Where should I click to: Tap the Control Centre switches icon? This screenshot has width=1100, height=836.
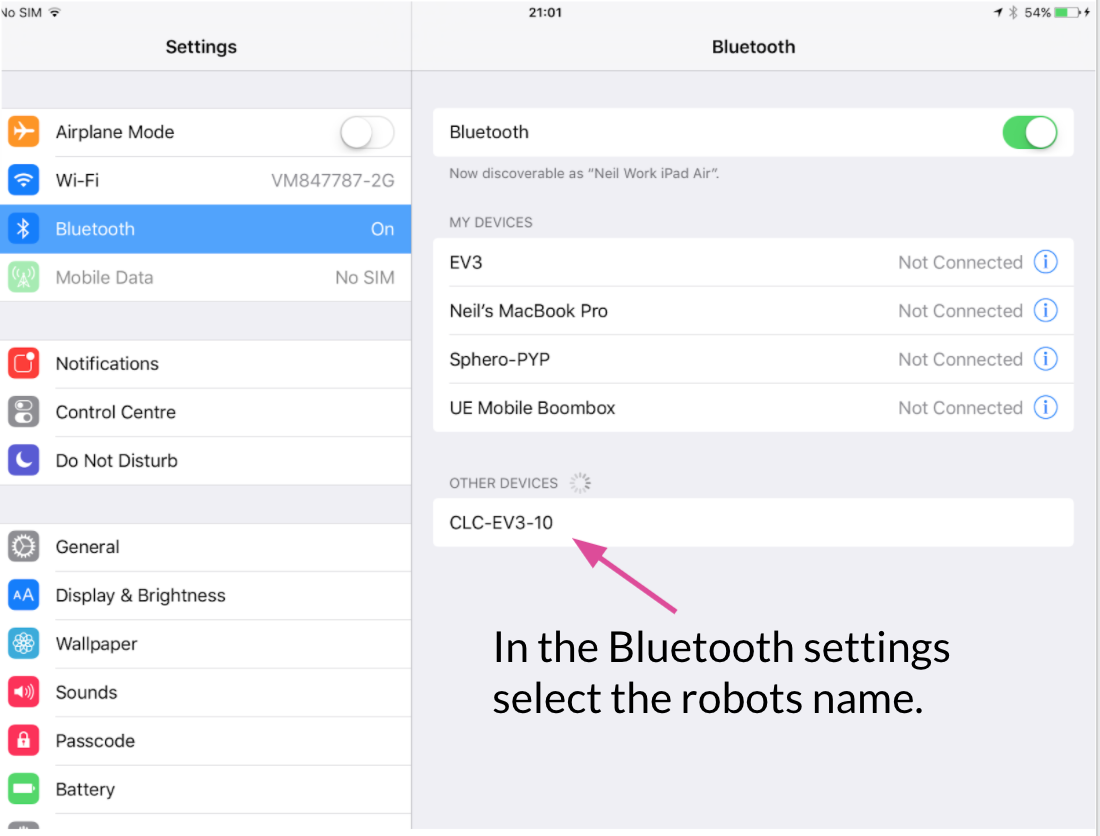coord(23,412)
